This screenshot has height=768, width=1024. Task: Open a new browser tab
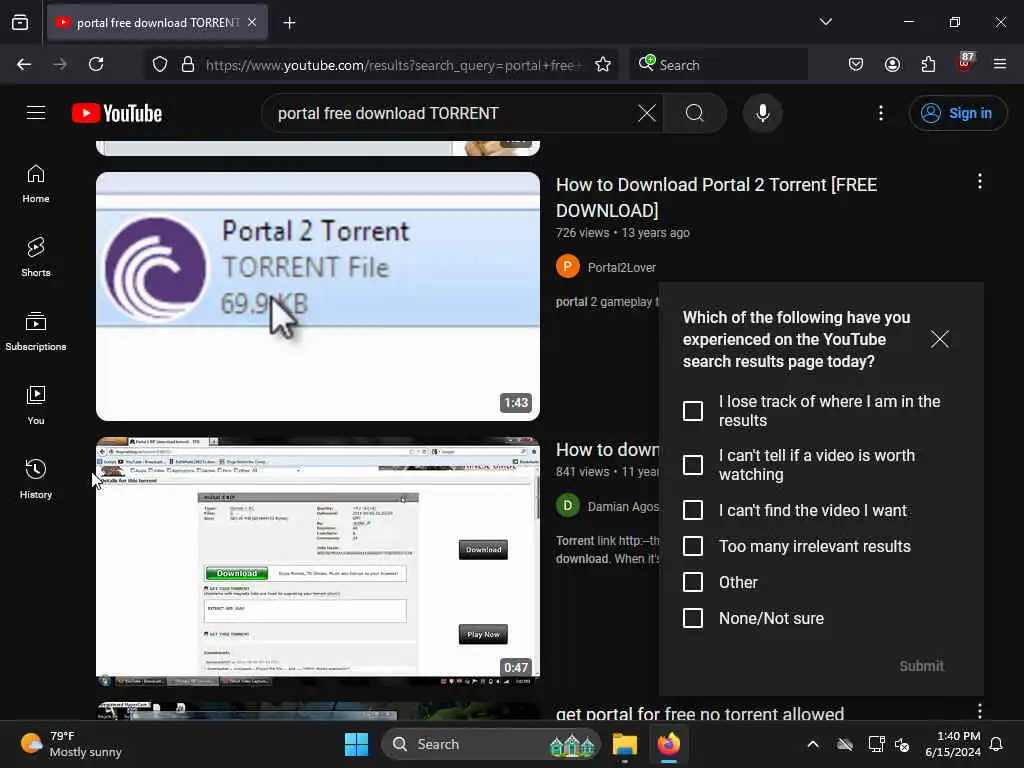click(x=289, y=23)
